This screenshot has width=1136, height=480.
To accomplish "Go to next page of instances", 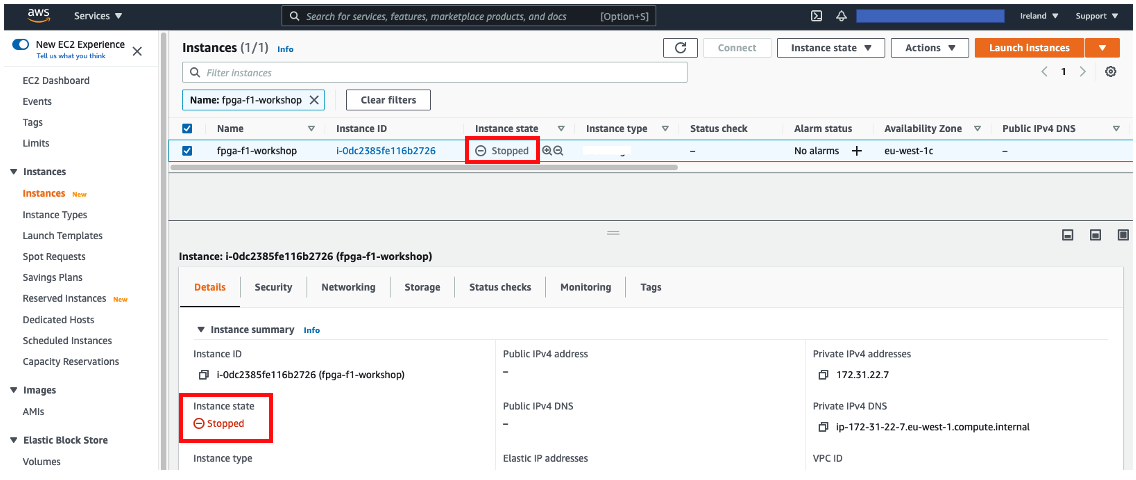I will pos(1082,72).
